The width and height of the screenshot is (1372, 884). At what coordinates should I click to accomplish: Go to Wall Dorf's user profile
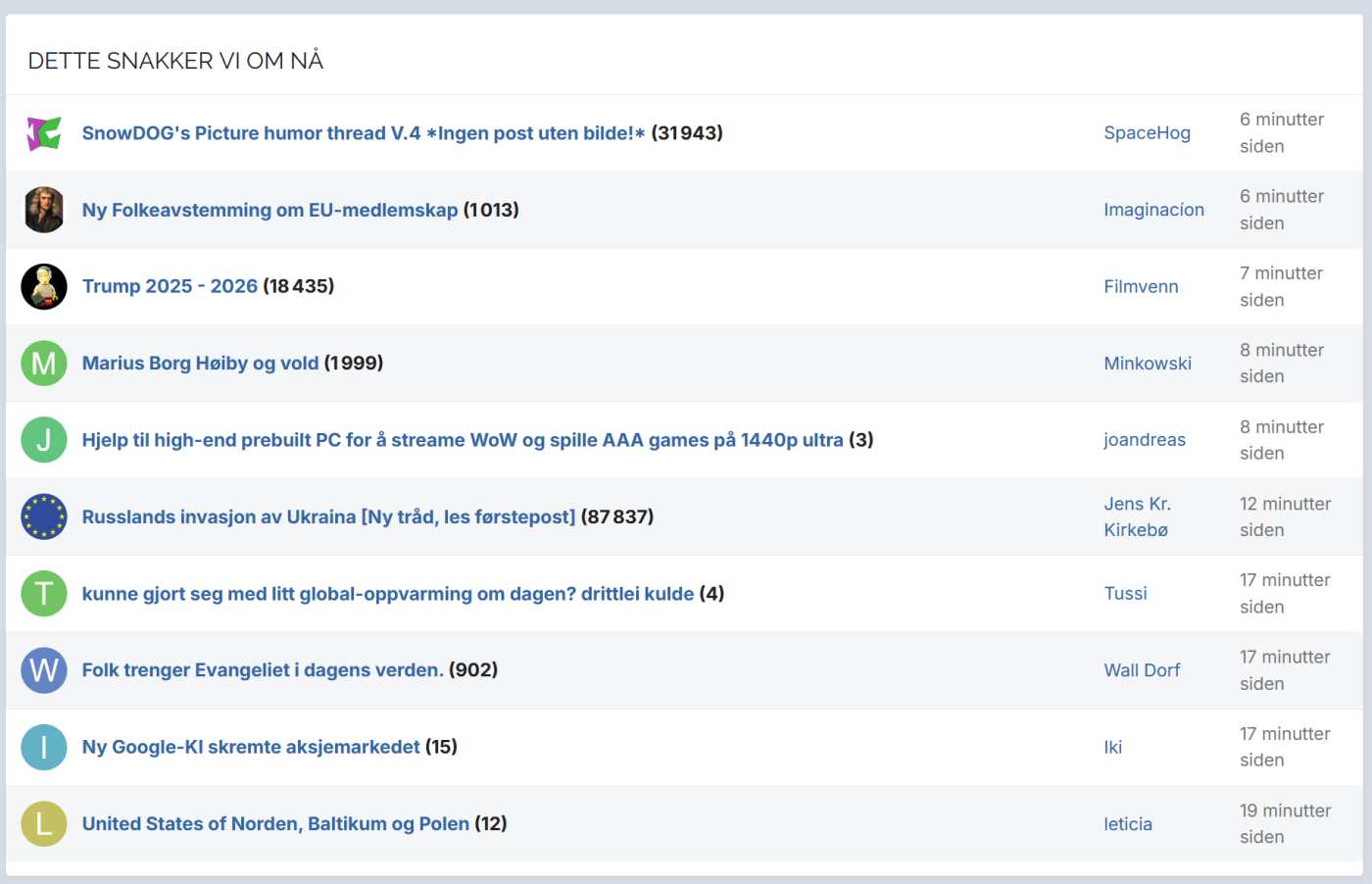[x=1142, y=670]
